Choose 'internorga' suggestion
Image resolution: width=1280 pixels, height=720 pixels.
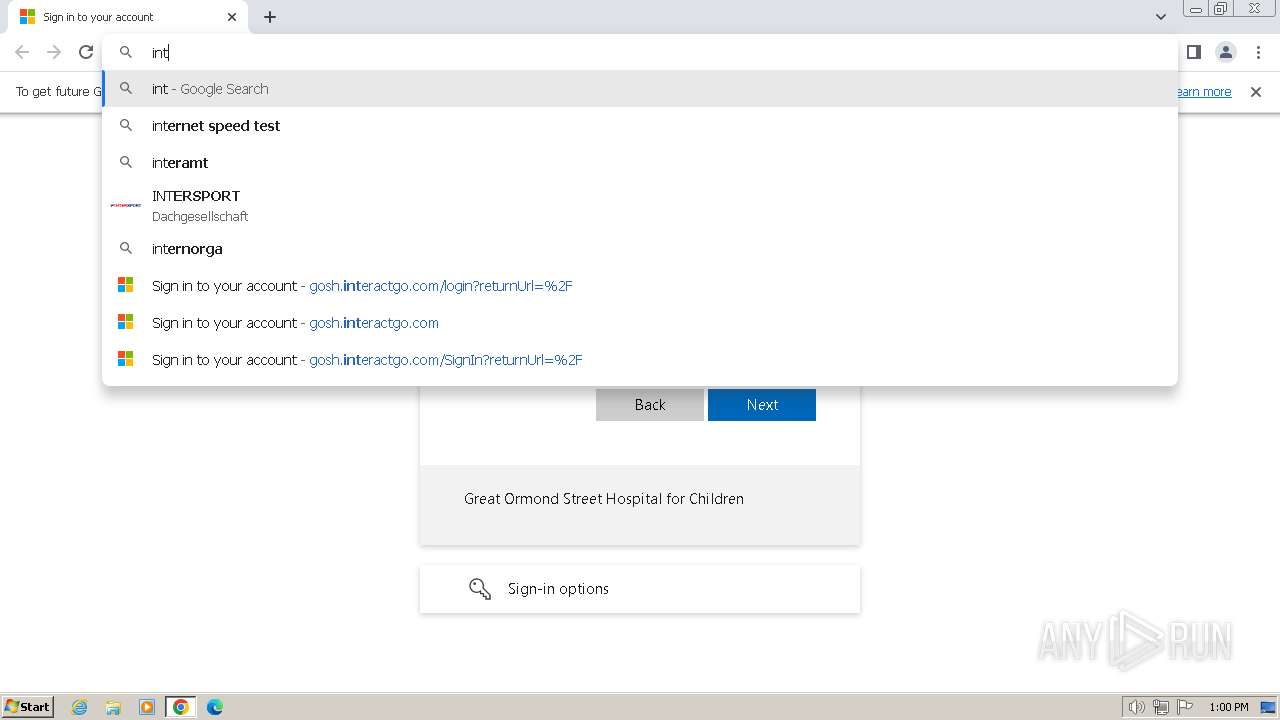[x=640, y=249]
